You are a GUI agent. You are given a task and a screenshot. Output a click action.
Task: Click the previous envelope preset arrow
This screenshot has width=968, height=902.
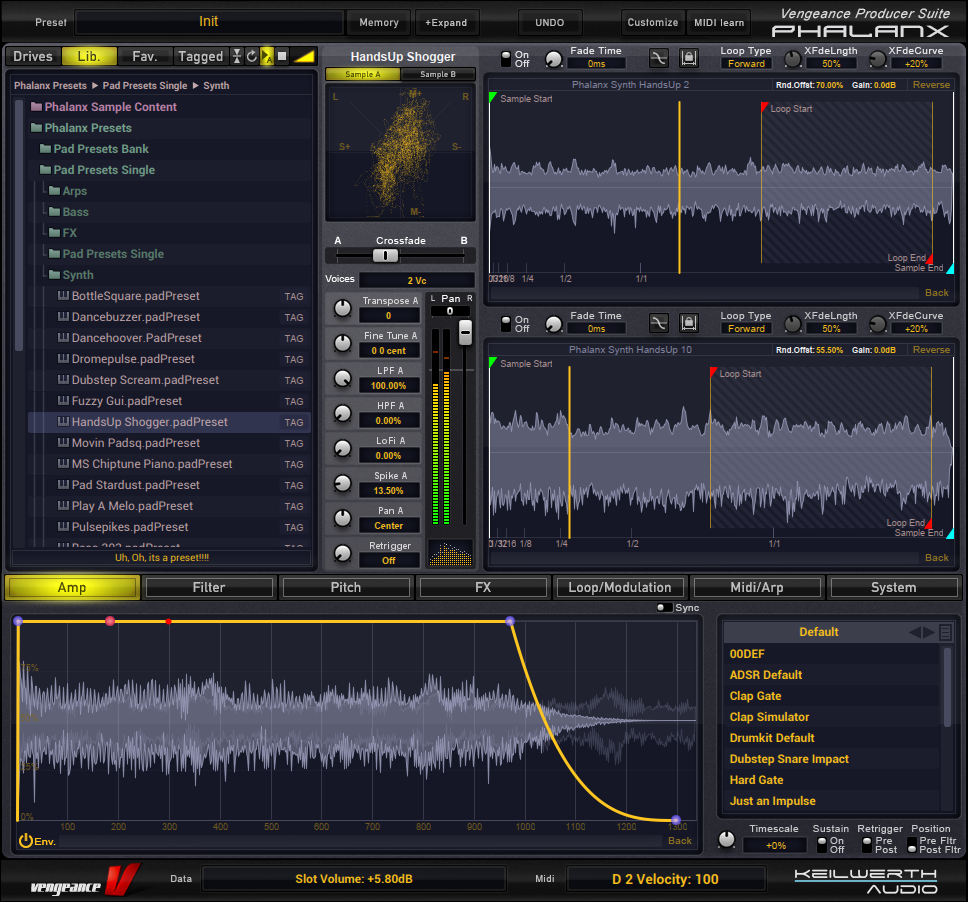coord(915,632)
